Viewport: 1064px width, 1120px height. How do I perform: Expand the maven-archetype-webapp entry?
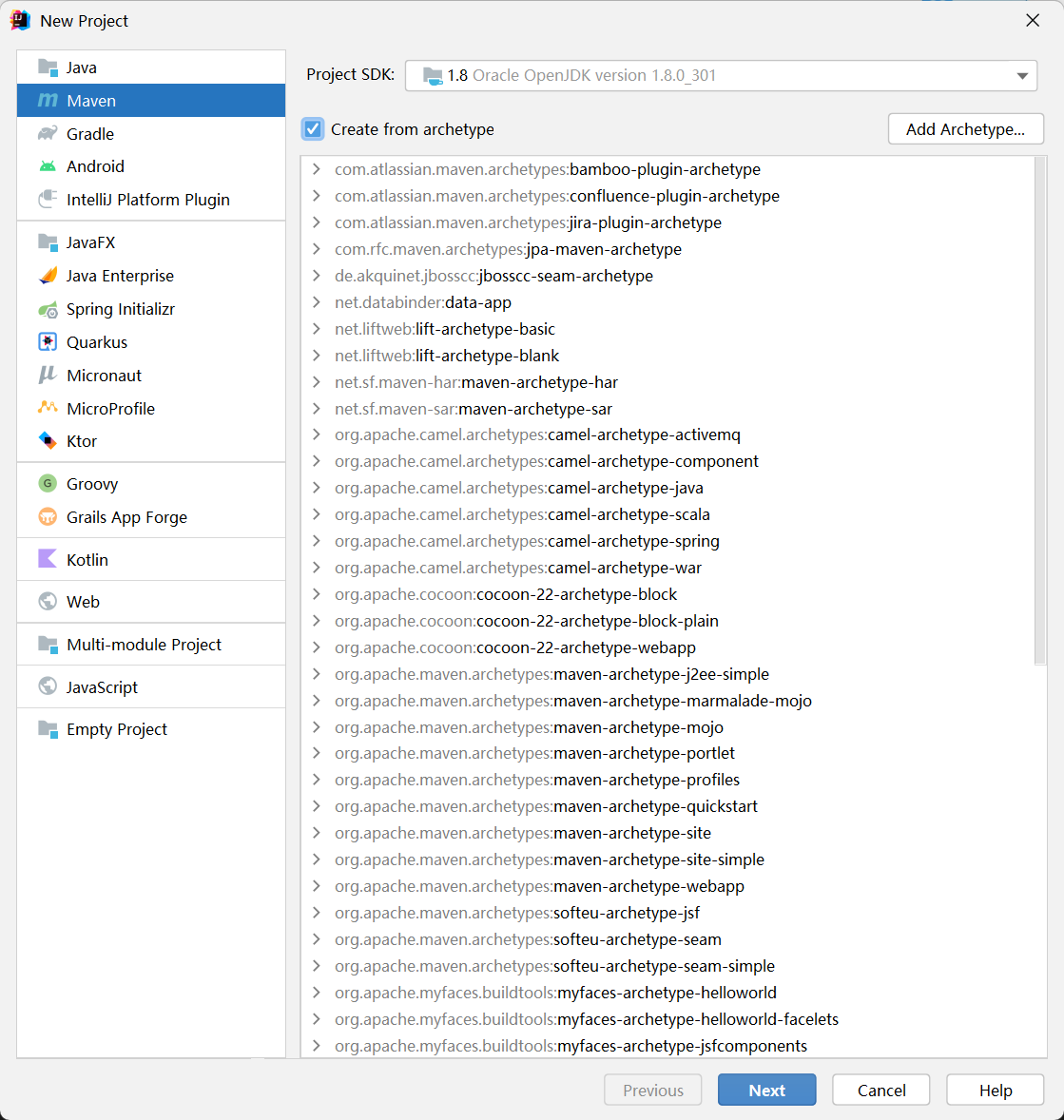coord(317,886)
